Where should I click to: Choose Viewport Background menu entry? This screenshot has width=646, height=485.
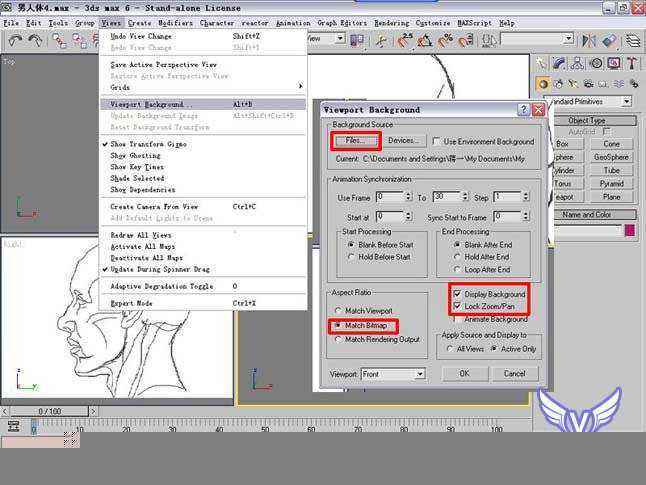(x=204, y=104)
